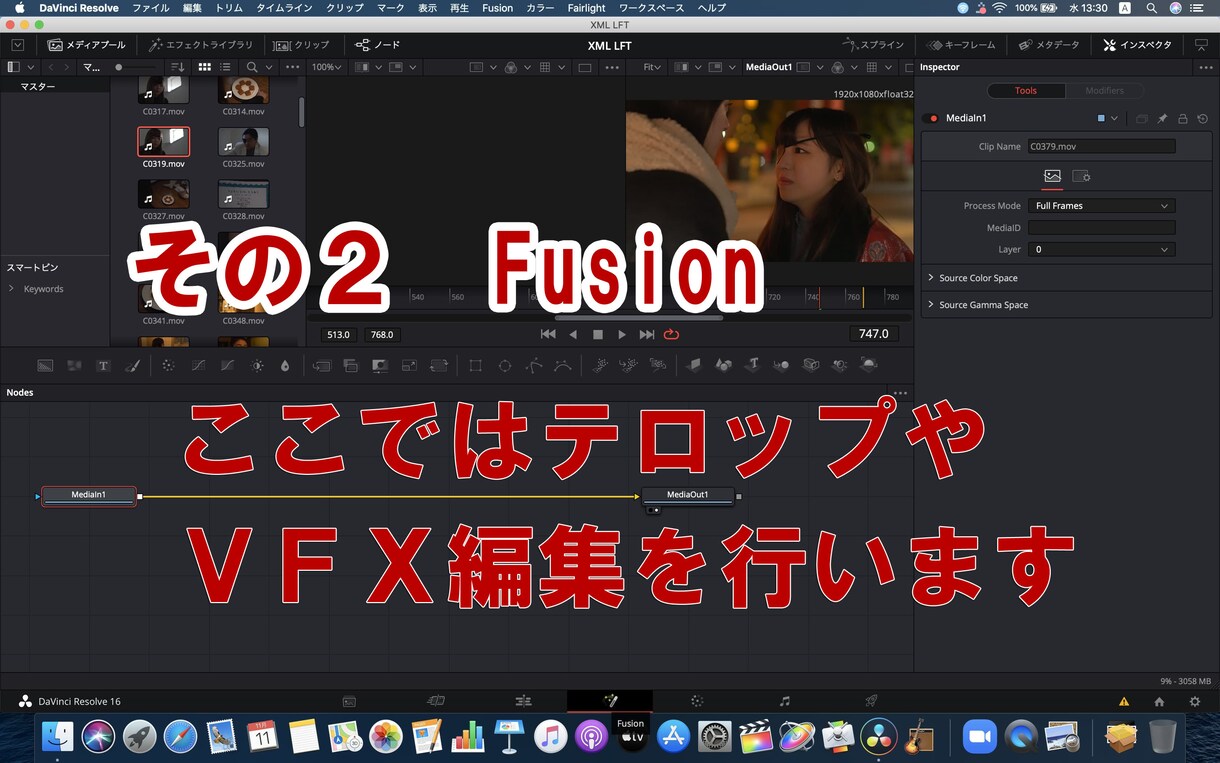Add a Matte Control node

pos(380,366)
